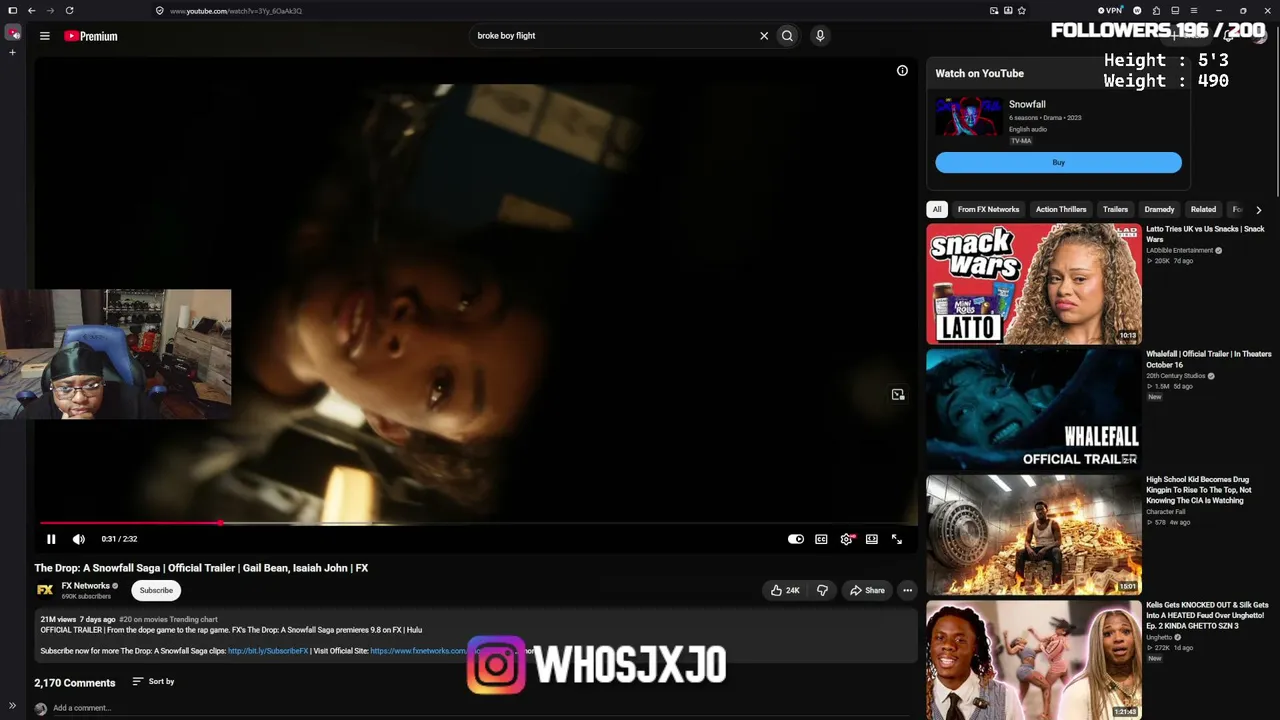Open a new tab with the plus icon
Screen dimensions: 1280x720
(x=12, y=52)
